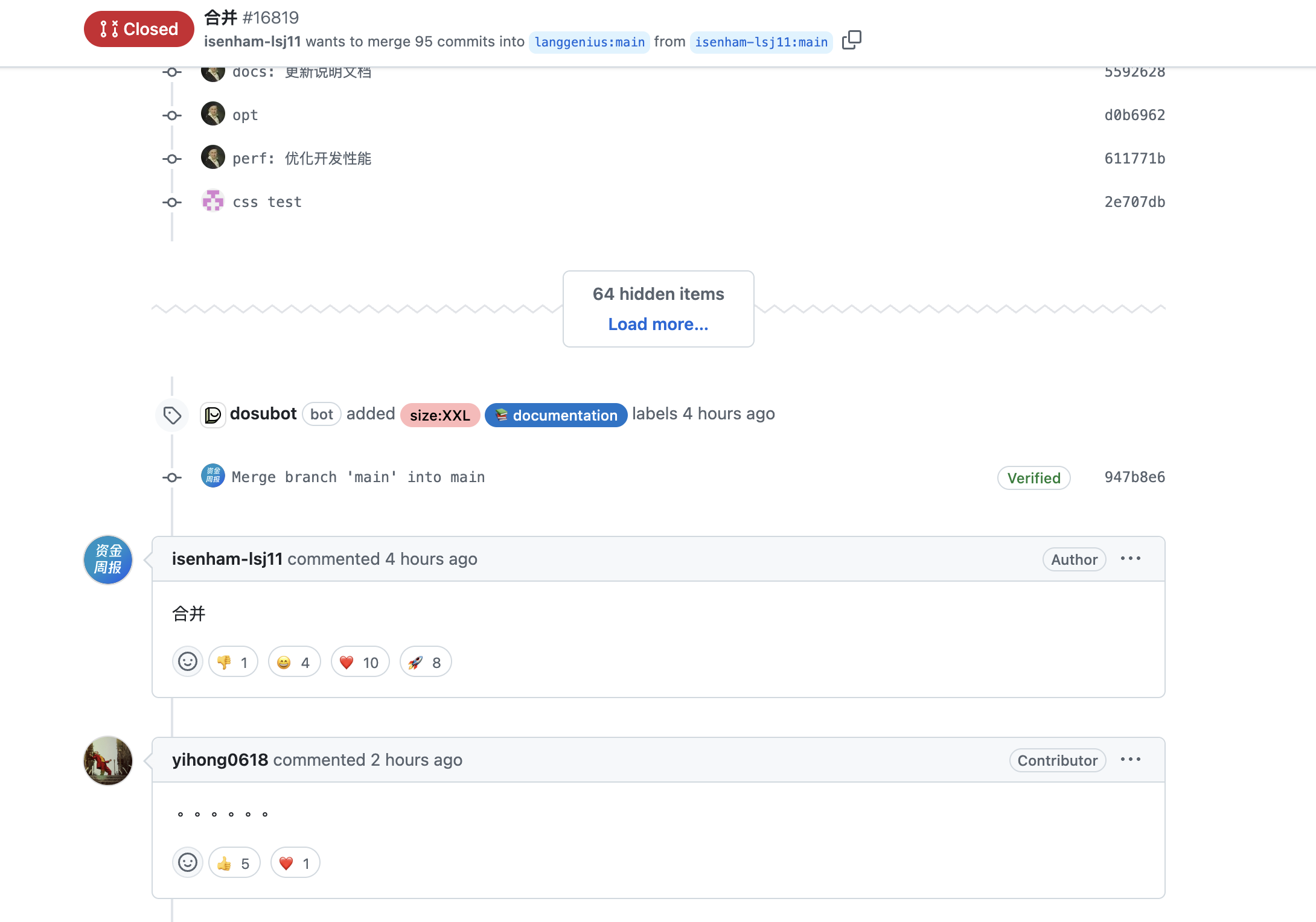The height and width of the screenshot is (922, 1316).
Task: Load more hidden timeline items
Action: [x=658, y=324]
